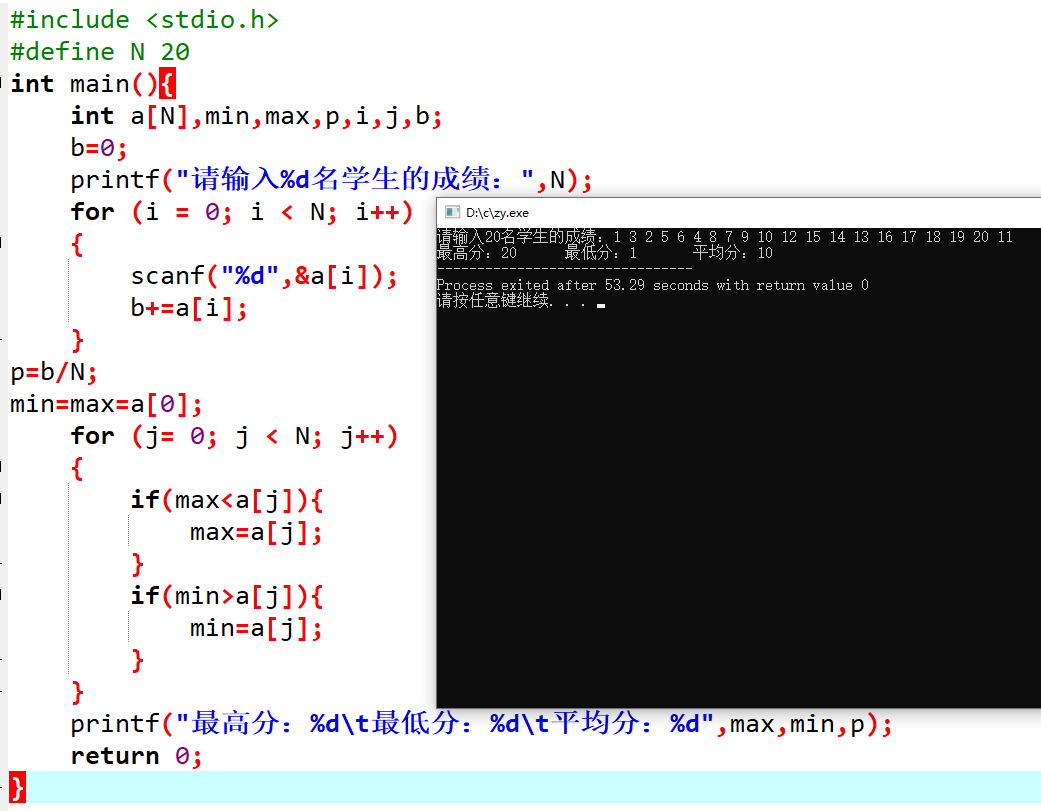The height and width of the screenshot is (811, 1041).
Task: Click the p=b/N; line
Action: click(54, 372)
